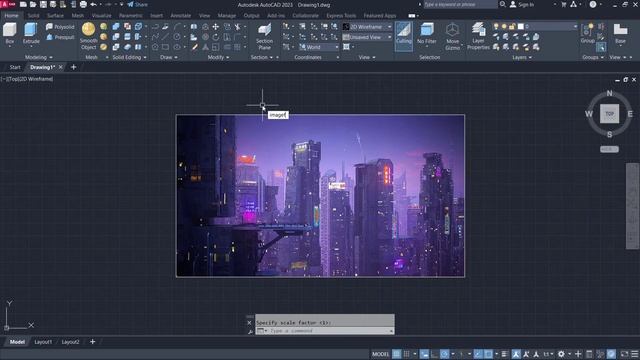Click in the command line input field
The image size is (640, 360).
(x=325, y=331)
